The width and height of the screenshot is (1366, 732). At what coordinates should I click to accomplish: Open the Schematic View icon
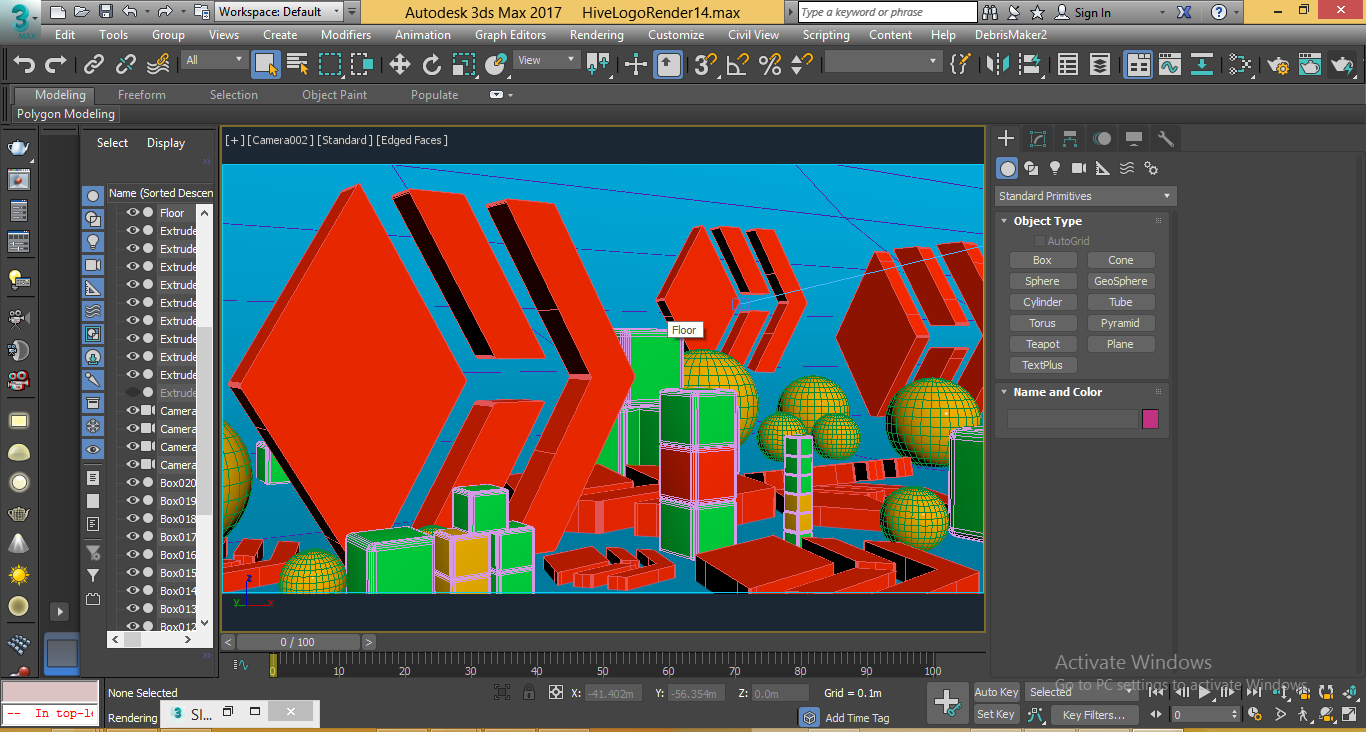coord(1202,65)
